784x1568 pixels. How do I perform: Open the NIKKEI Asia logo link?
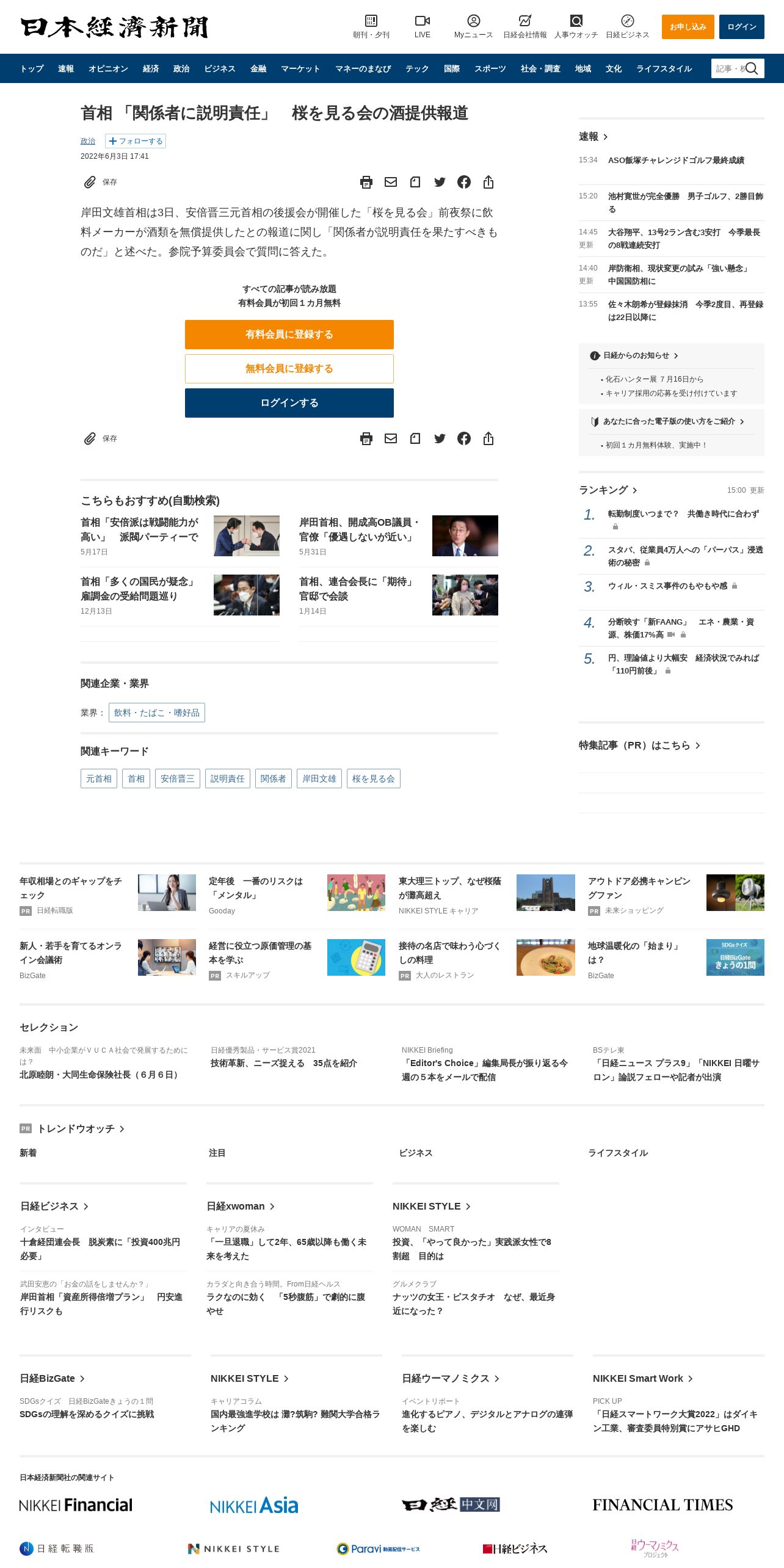point(254,1505)
